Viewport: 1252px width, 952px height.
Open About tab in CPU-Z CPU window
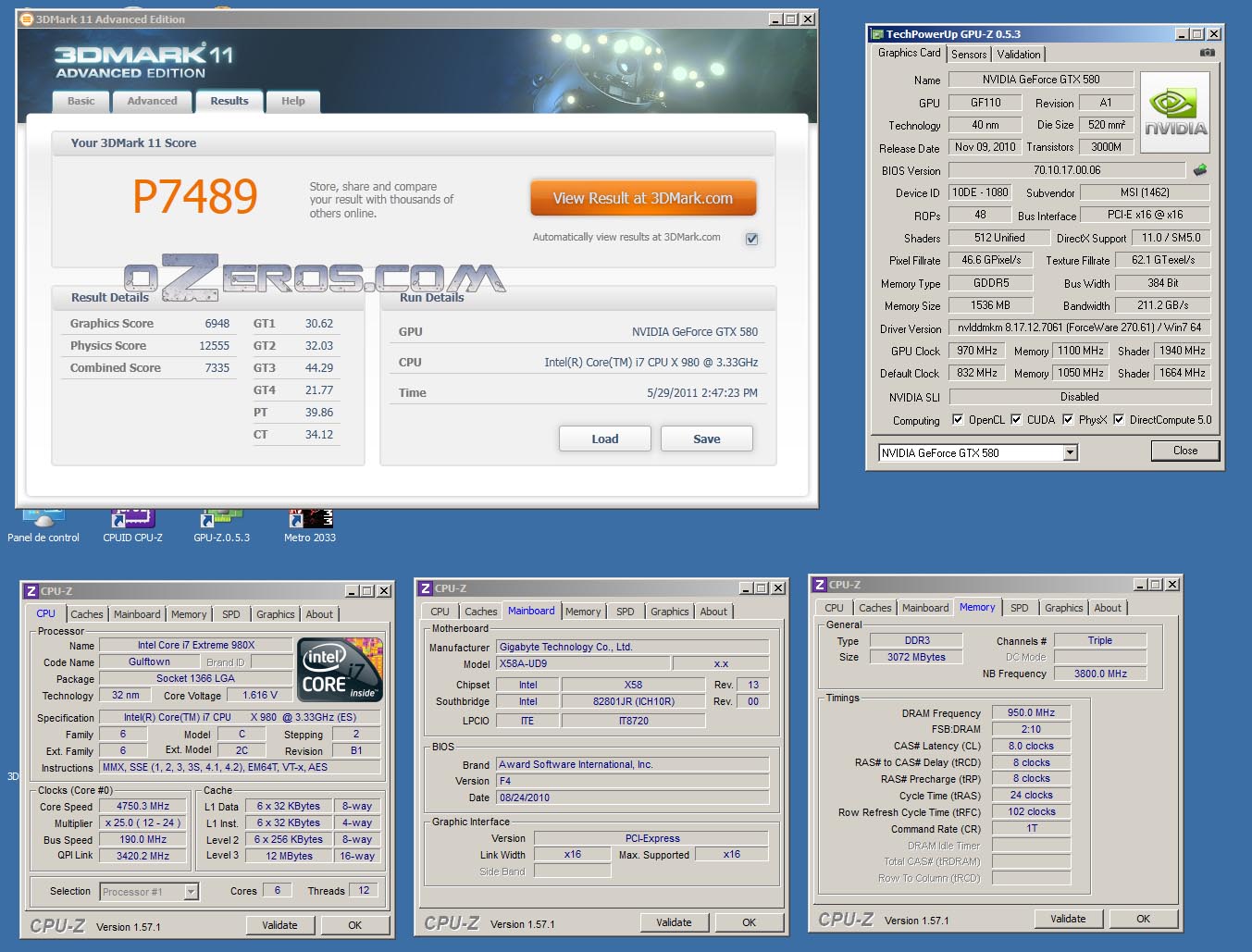click(x=319, y=614)
